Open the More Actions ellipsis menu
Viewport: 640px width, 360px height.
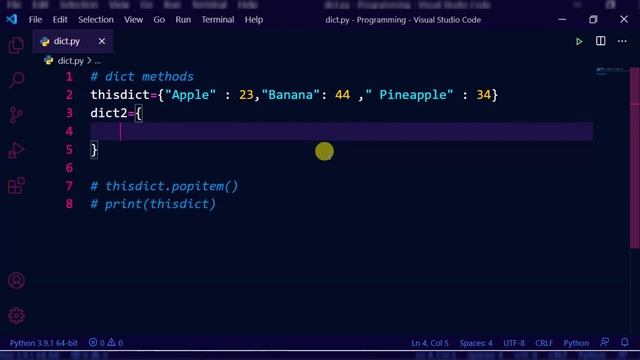[622, 41]
